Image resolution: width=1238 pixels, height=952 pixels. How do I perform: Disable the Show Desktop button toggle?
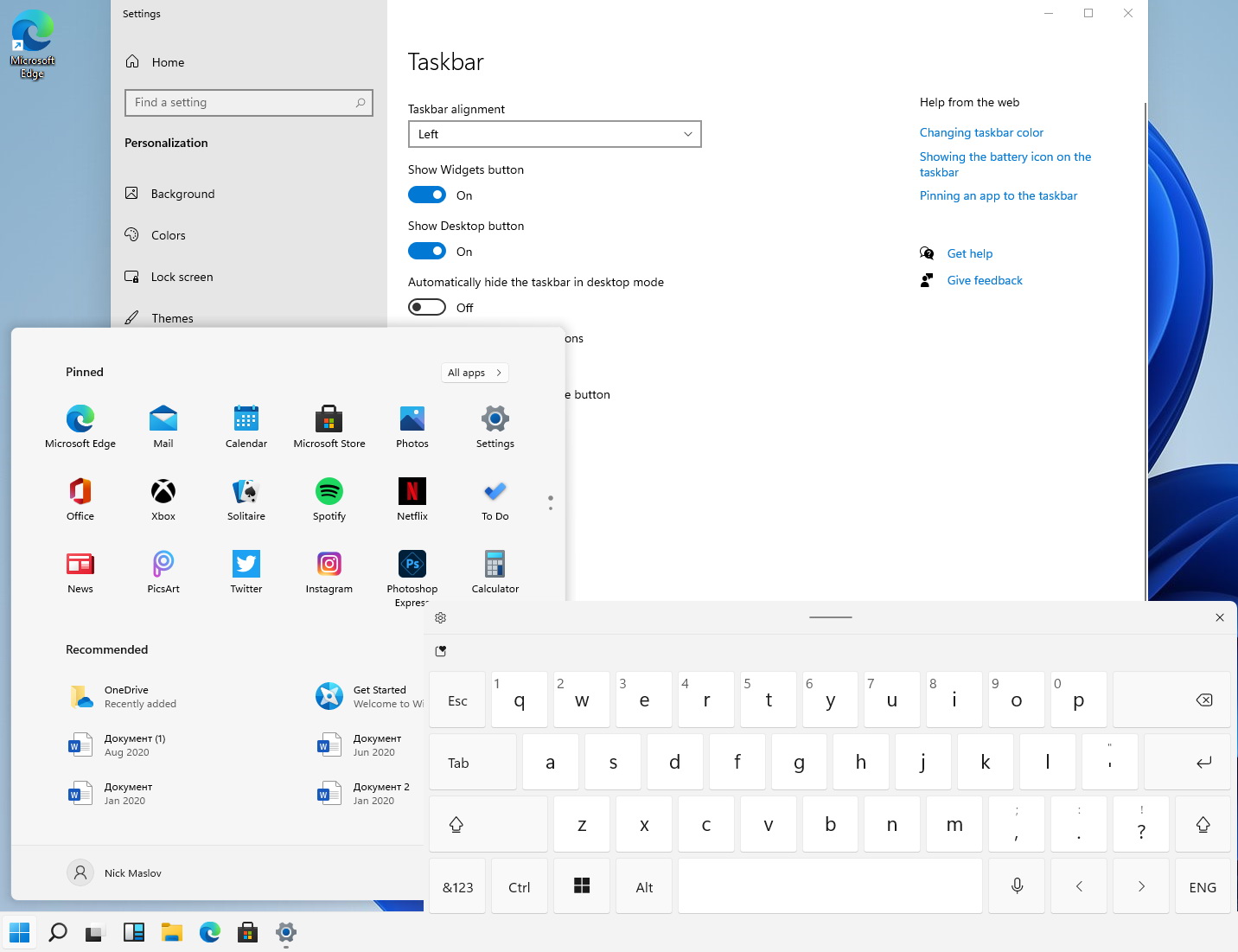(427, 252)
